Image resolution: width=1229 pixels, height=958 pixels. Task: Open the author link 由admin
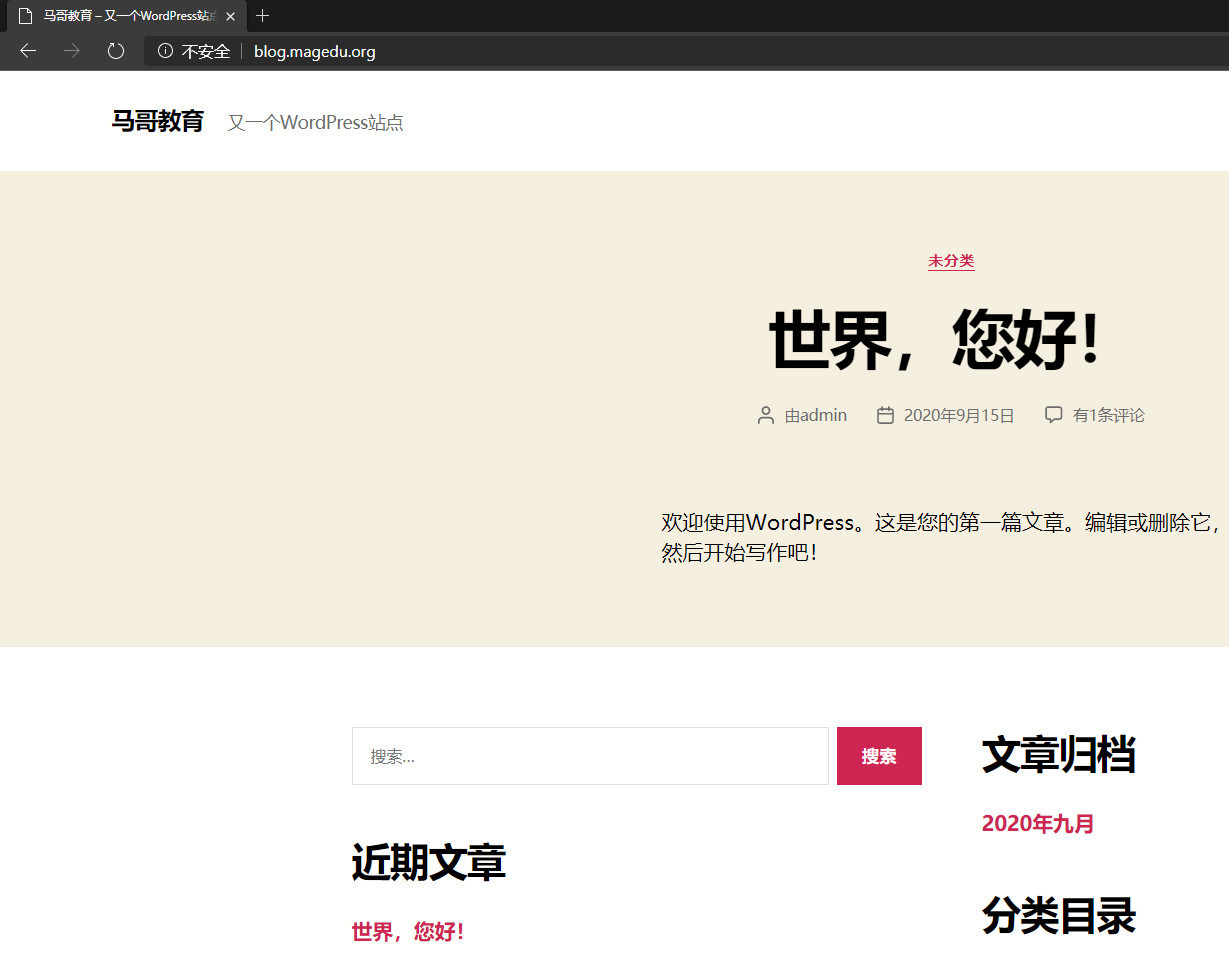click(816, 415)
